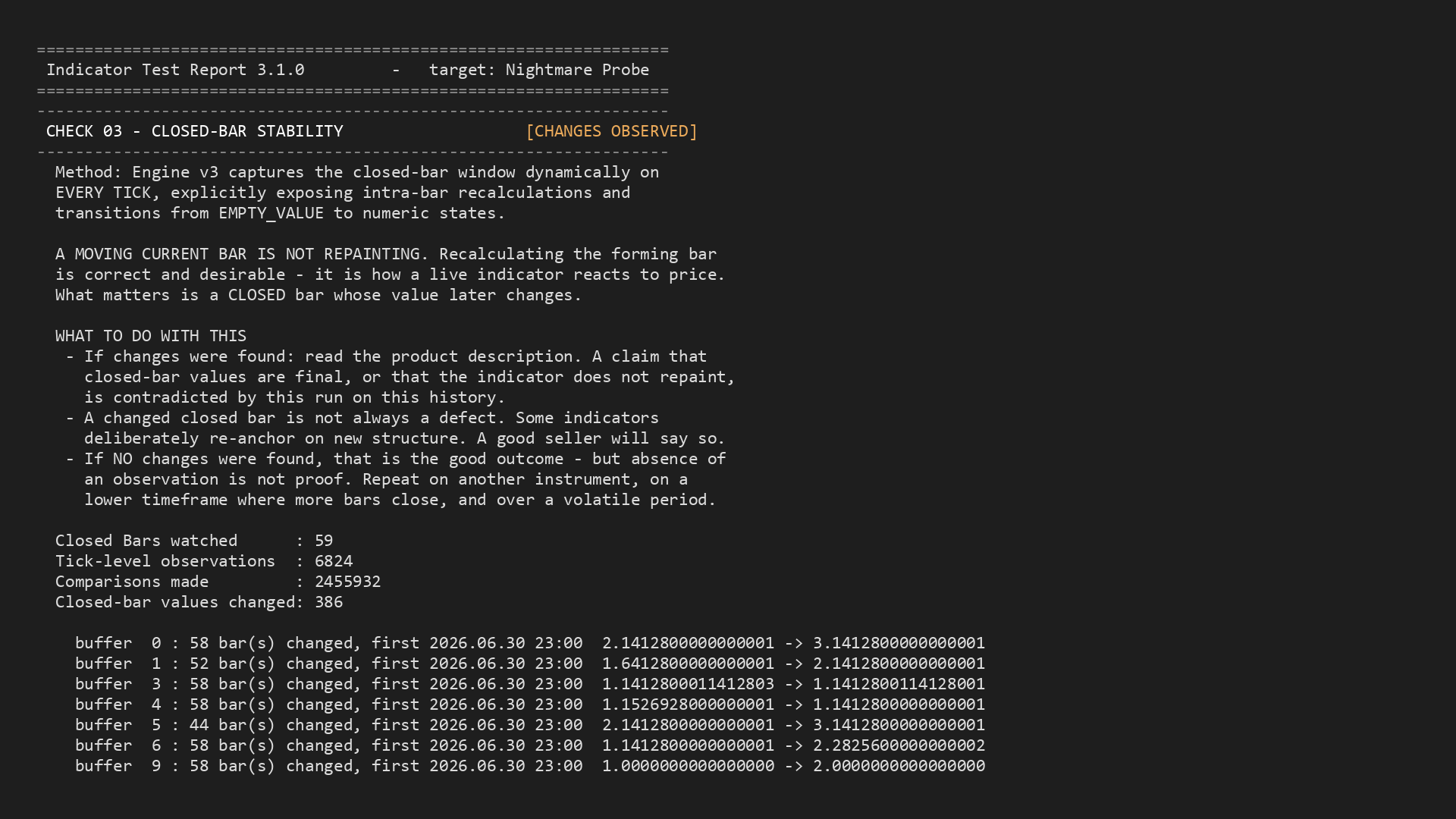1456x819 pixels.
Task: Click the buffer 9 value 2.0000000000000000
Action: click(x=899, y=766)
